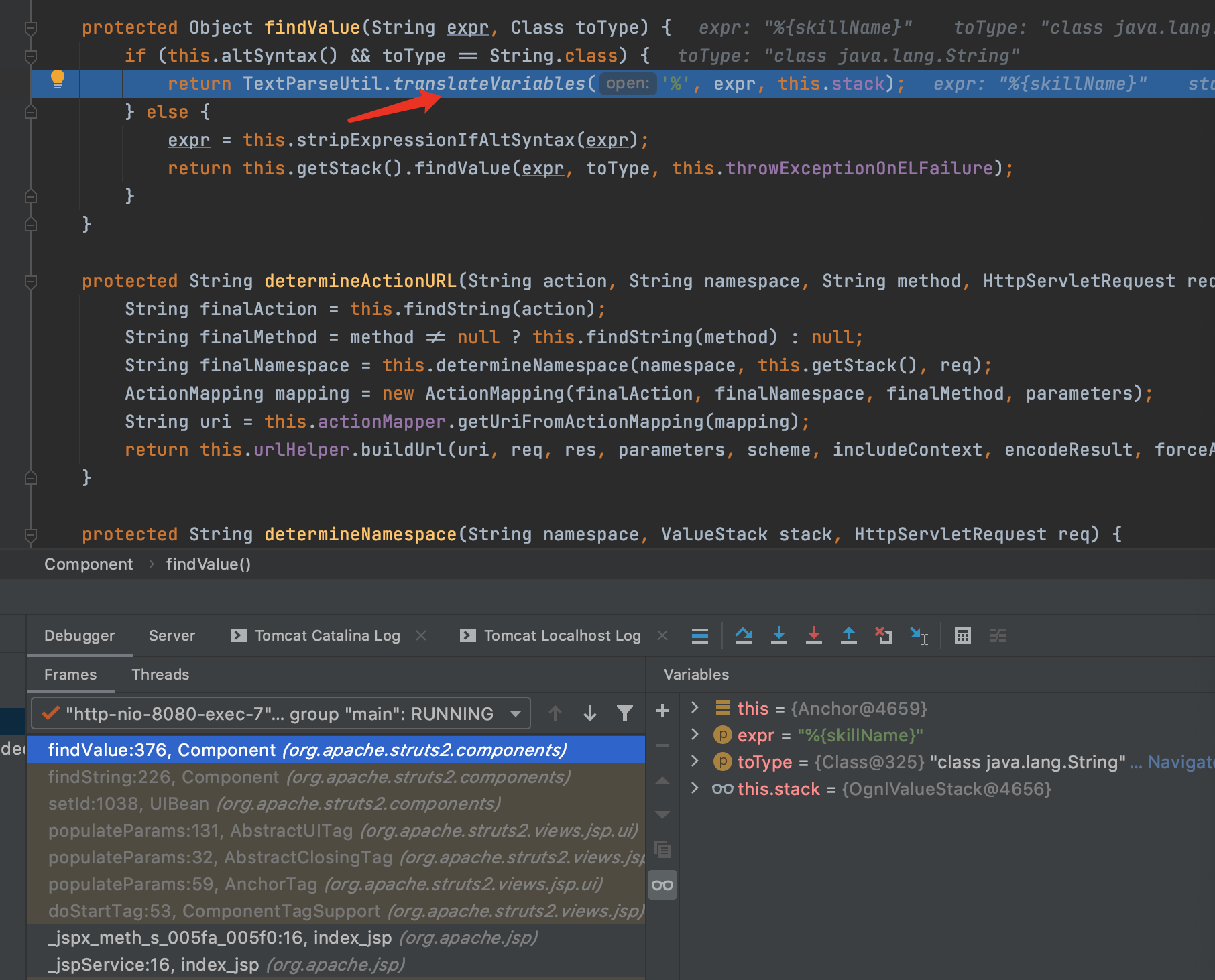
Task: Open the Tomcat Localhost Log tab
Action: tap(551, 635)
